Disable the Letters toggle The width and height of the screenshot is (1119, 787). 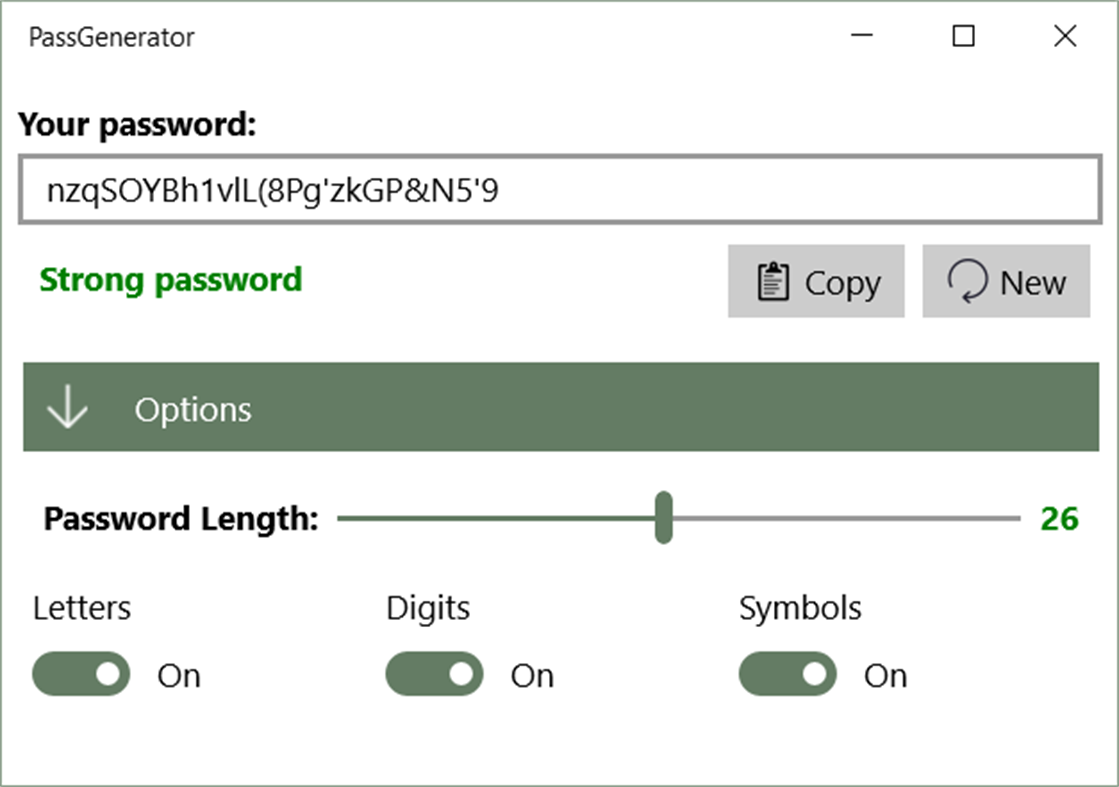80,674
